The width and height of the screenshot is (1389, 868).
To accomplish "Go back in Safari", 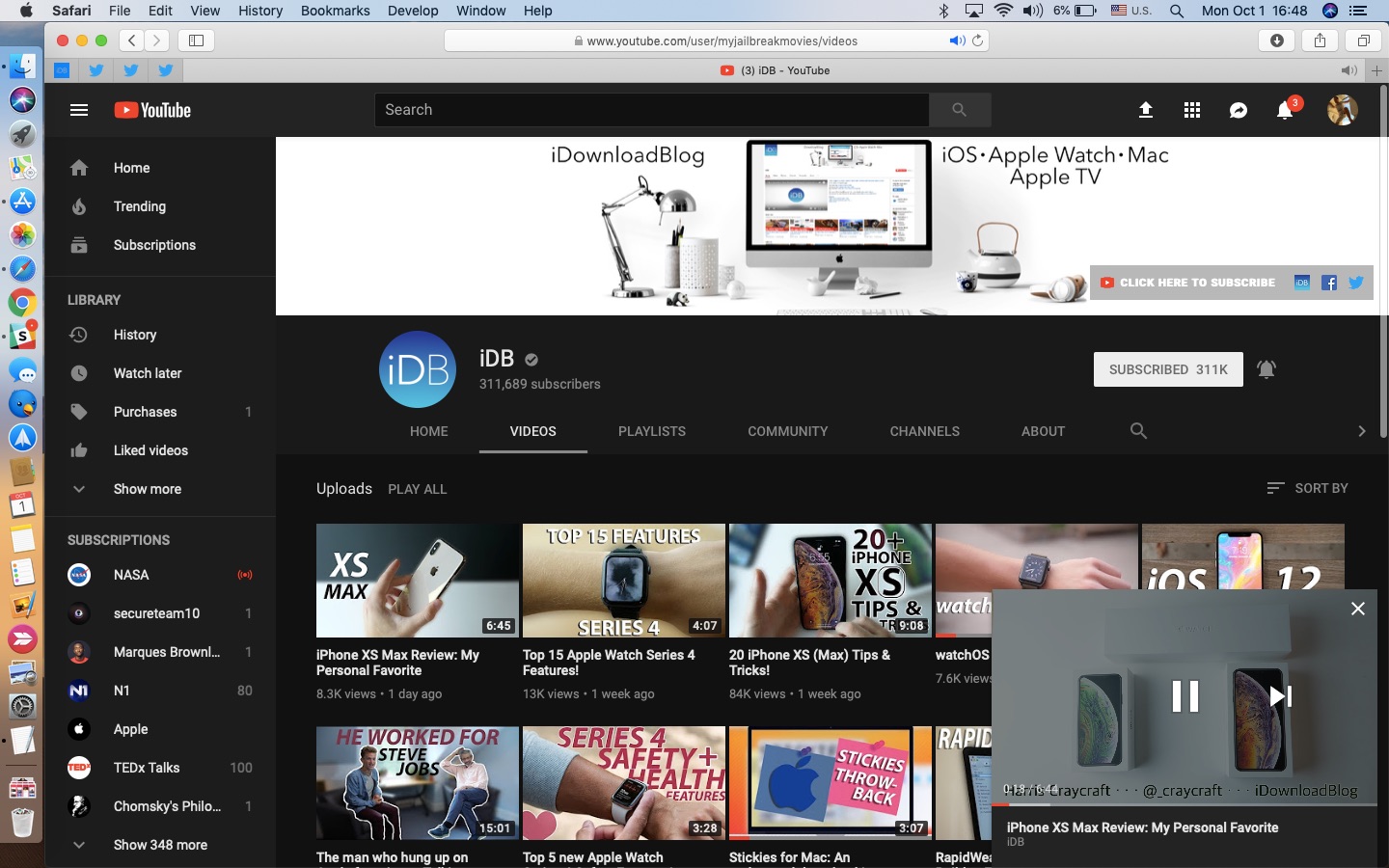I will [x=132, y=41].
